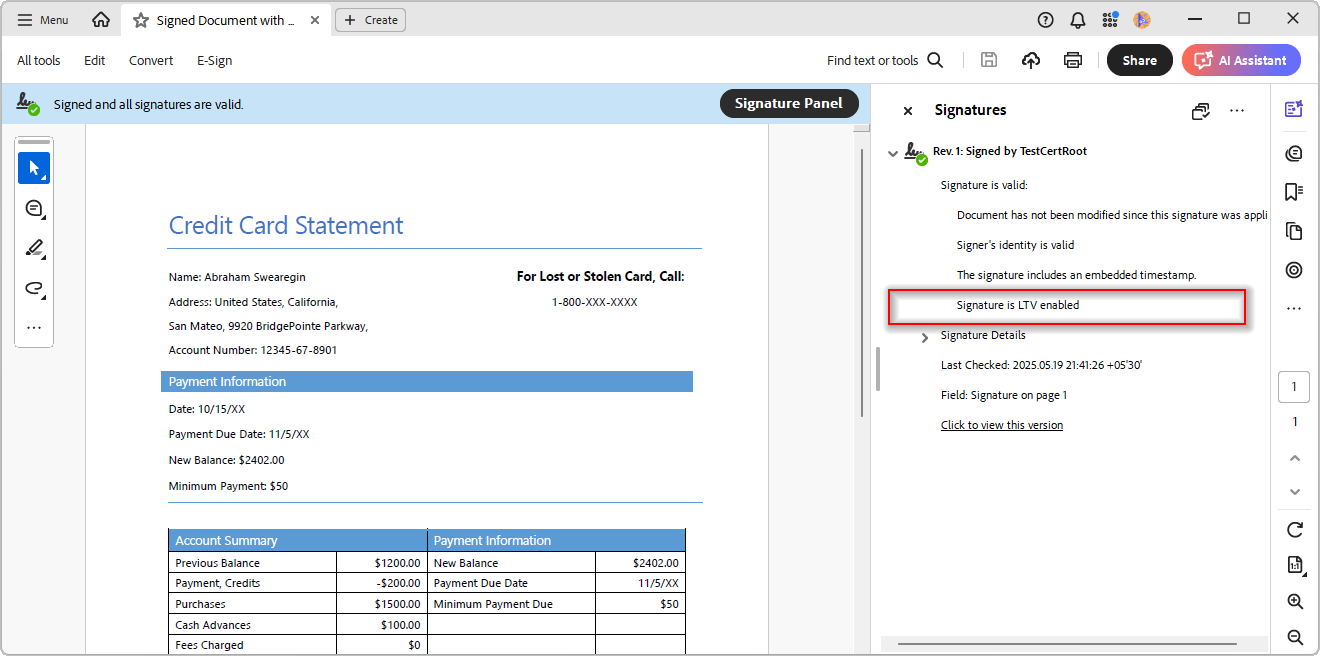Open the Signatures panel options menu
Screen dimensions: 1320x656
click(x=1237, y=111)
